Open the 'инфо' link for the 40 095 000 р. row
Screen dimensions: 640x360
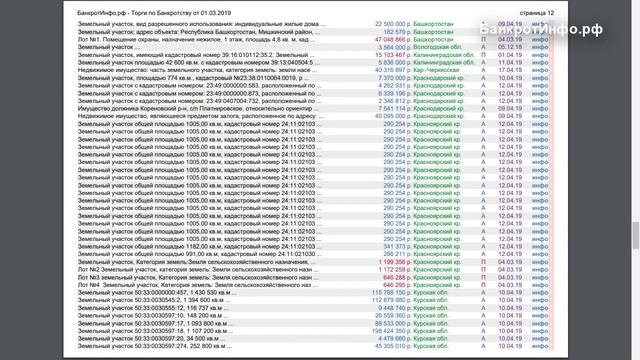[540, 116]
